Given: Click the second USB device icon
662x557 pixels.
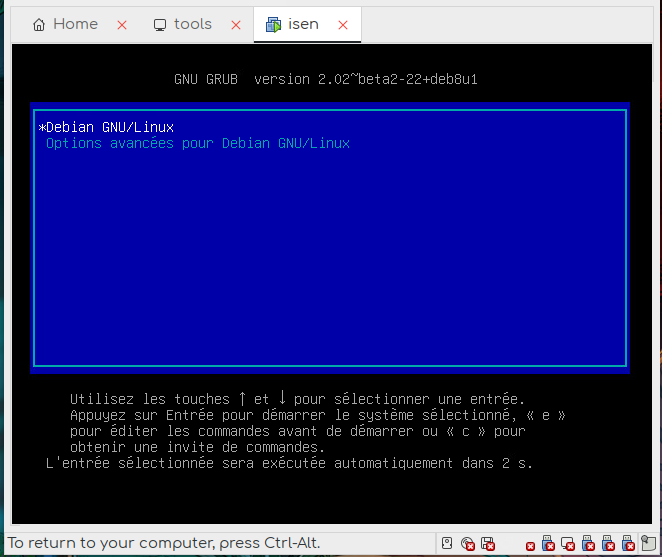Looking at the screenshot, I should (588, 543).
